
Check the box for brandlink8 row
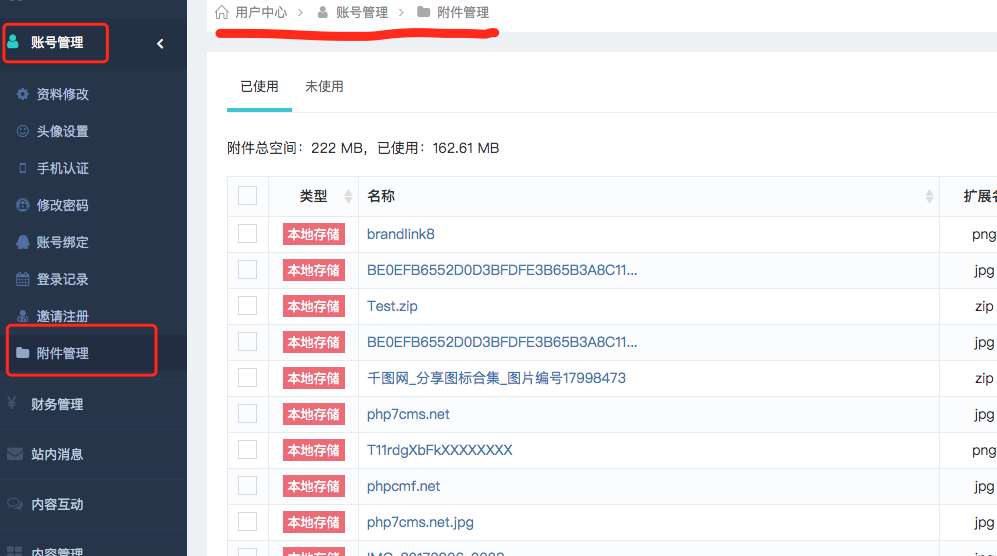[x=247, y=233]
